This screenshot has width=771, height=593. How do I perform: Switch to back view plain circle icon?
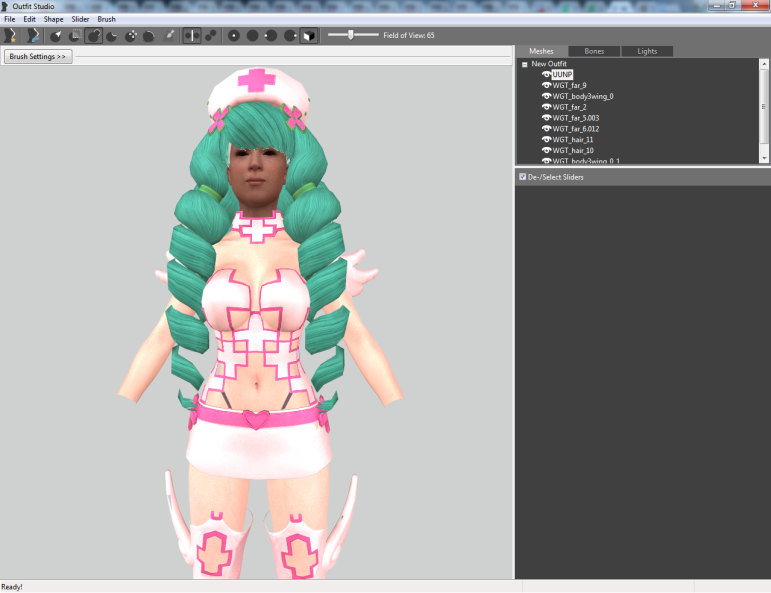point(253,35)
